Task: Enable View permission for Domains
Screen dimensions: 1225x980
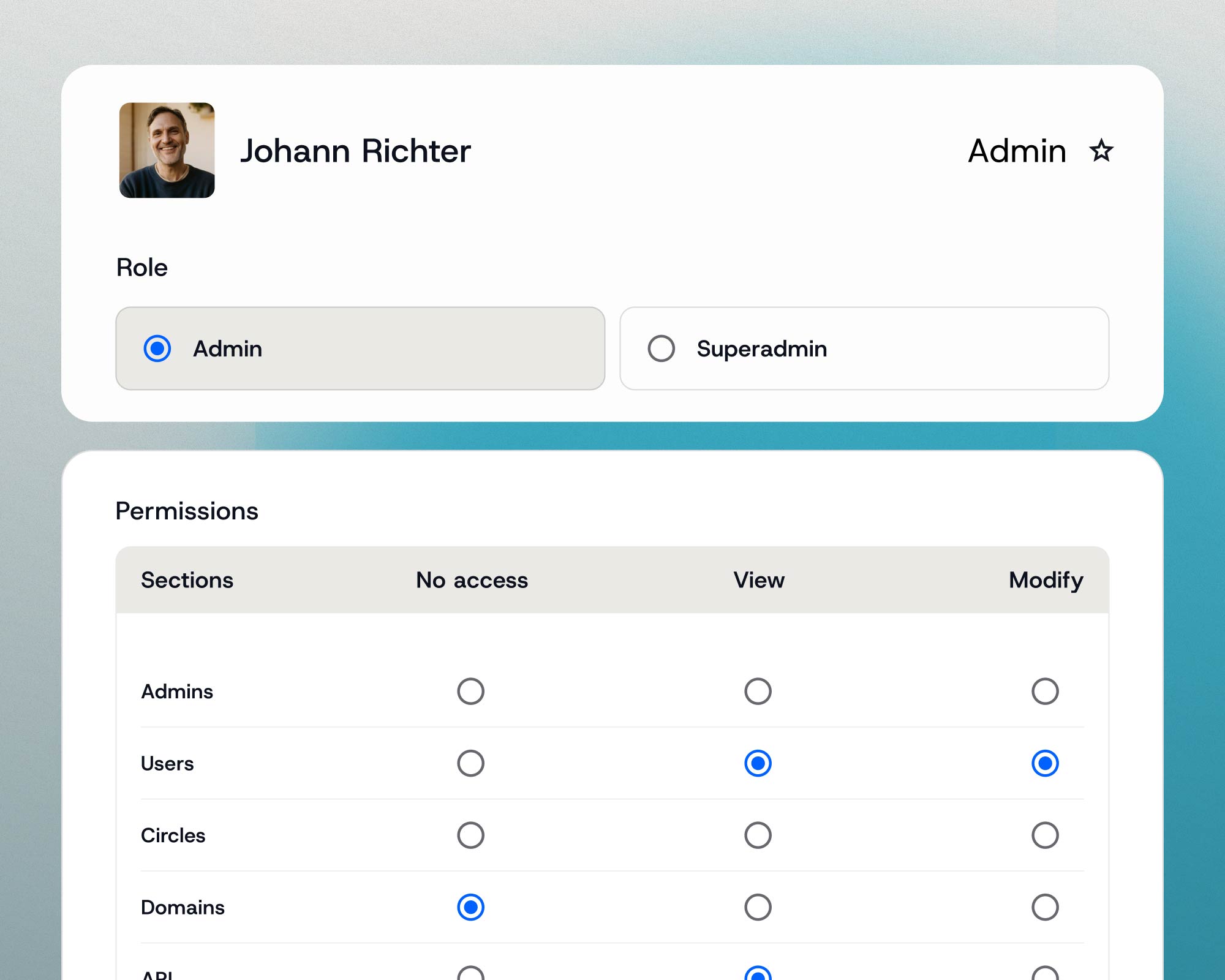Action: [758, 907]
